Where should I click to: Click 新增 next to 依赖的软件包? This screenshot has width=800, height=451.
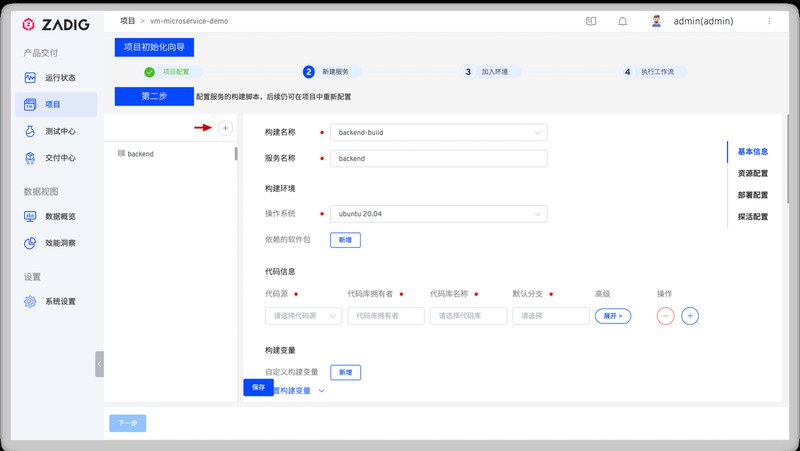point(345,240)
